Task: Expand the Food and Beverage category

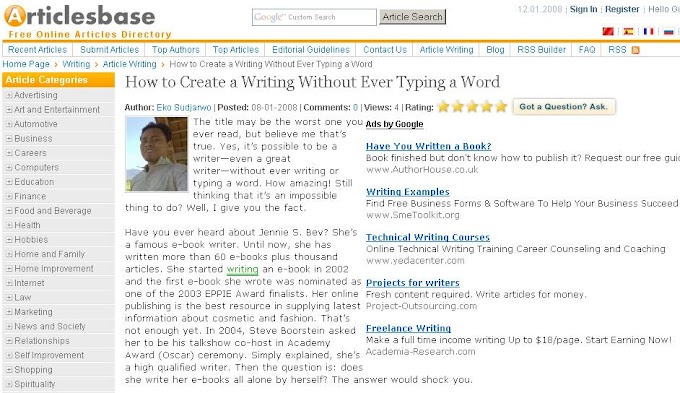Action: click(9, 211)
